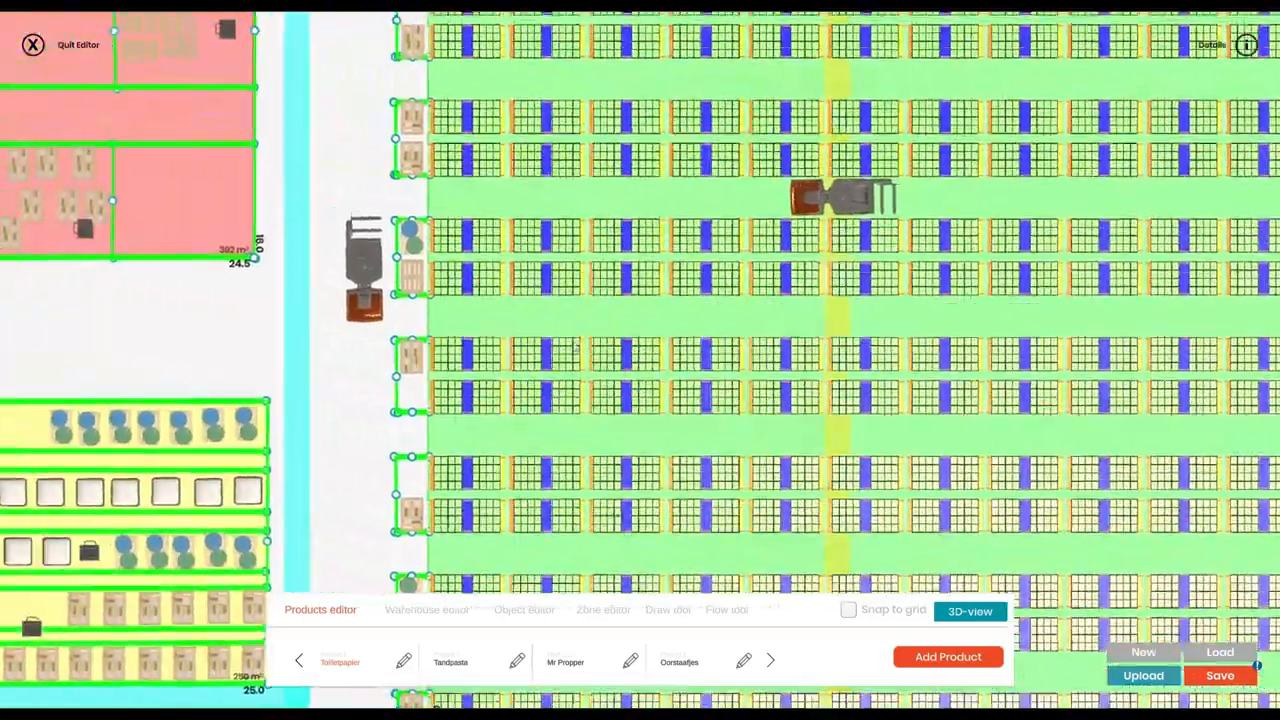Edit Oorstaafjes product with pencil icon
Screen dimensions: 1280x720
click(x=744, y=661)
